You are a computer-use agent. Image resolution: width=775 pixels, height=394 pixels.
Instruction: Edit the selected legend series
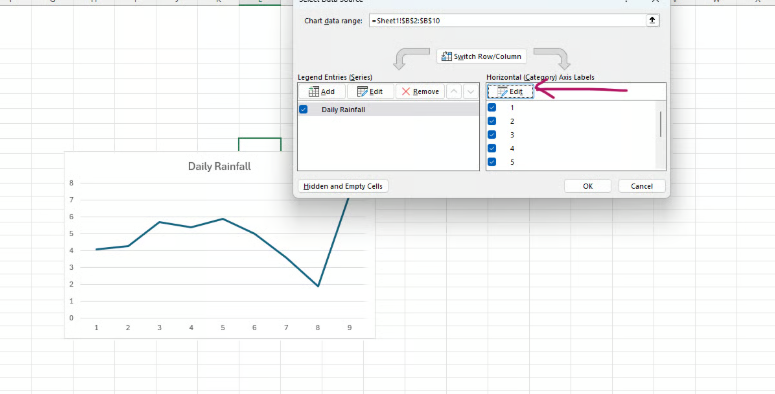(370, 91)
